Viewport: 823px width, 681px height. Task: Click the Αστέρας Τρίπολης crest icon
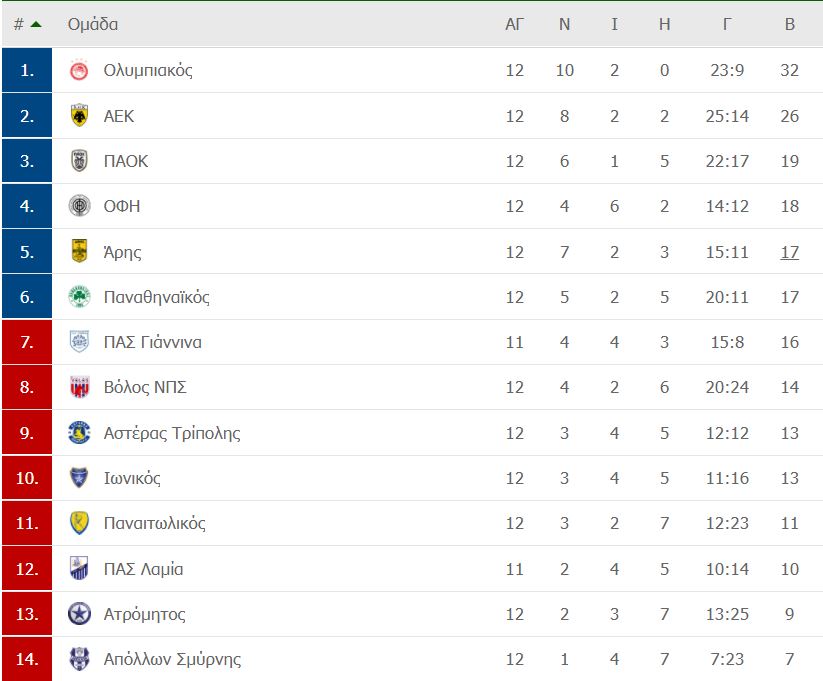point(79,433)
